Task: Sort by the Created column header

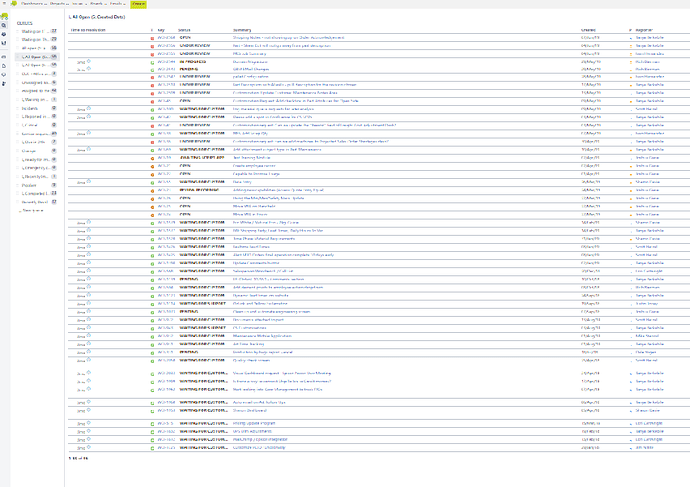Action: coord(588,30)
